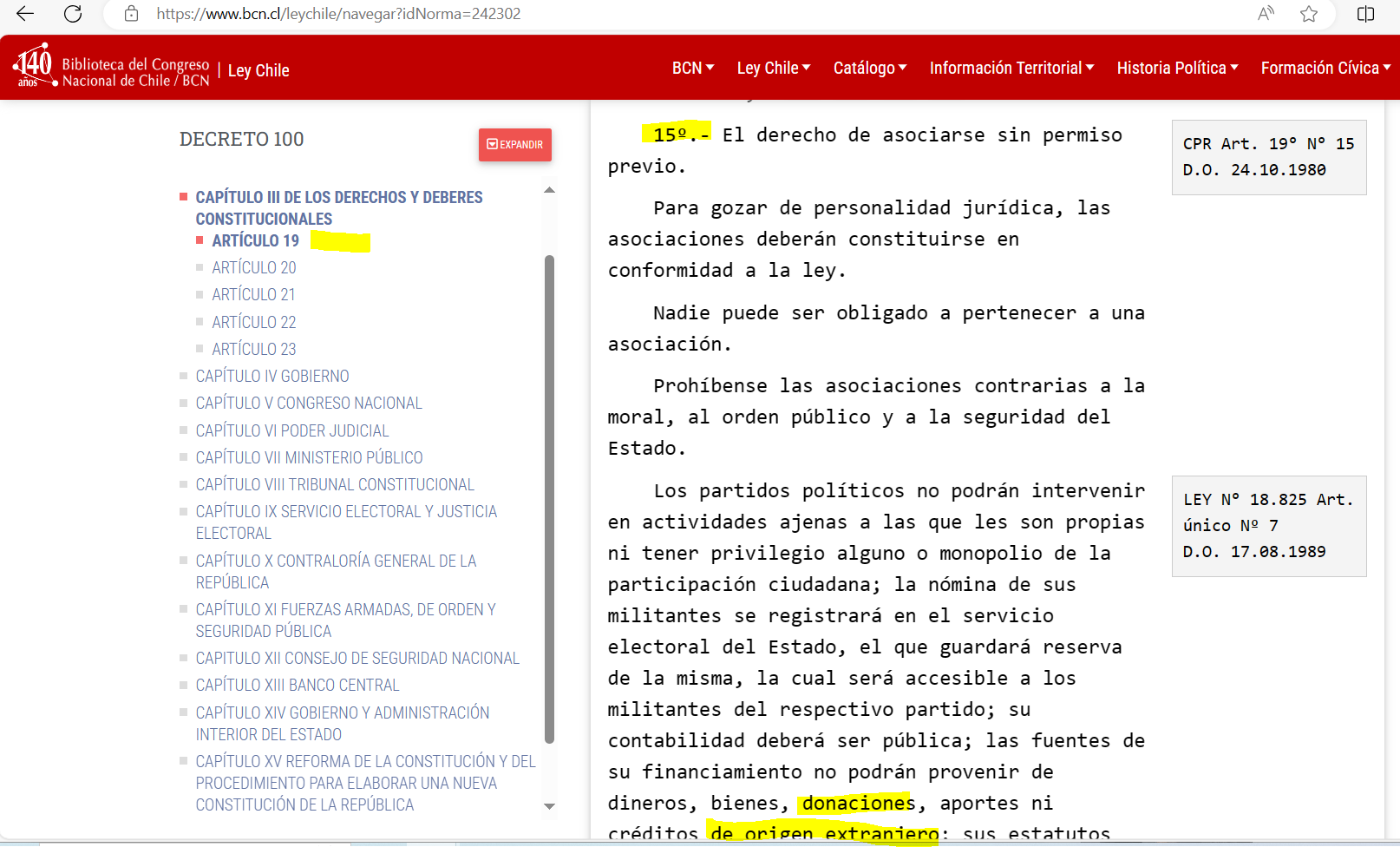
Task: Open the BCN dropdown menu
Action: [693, 68]
